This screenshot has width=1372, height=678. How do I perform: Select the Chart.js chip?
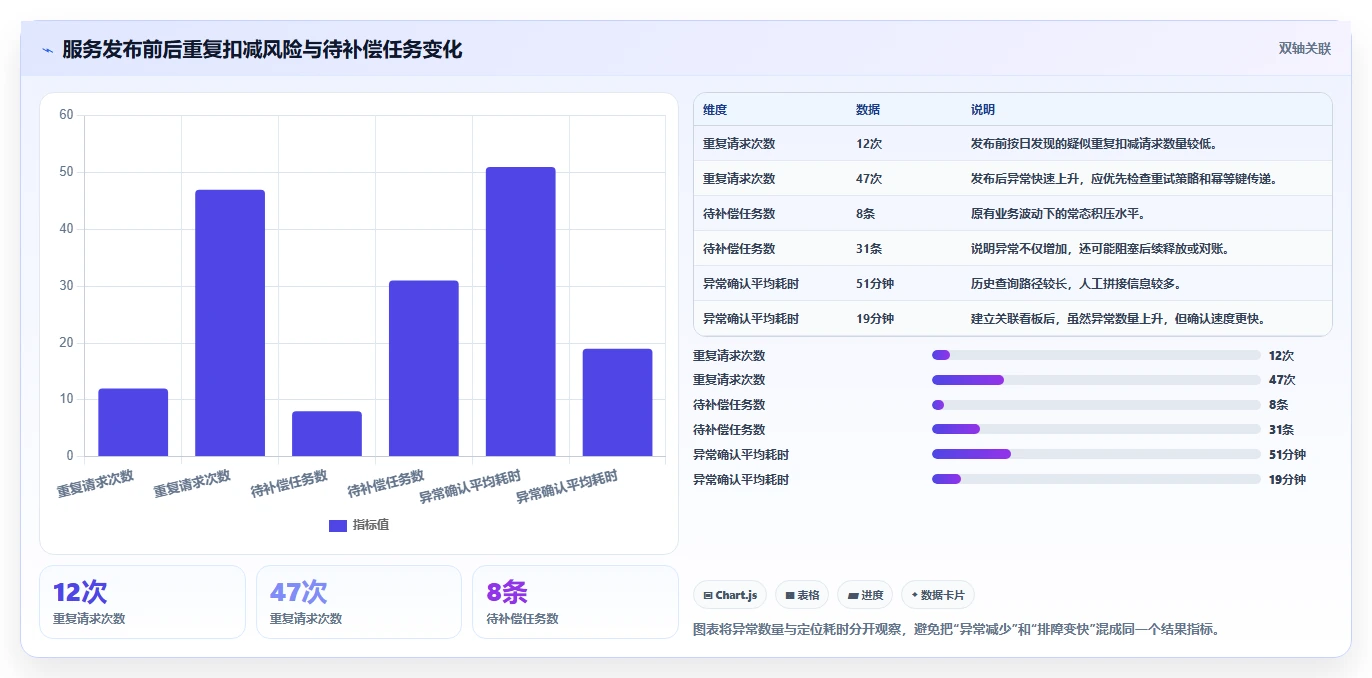click(x=730, y=595)
